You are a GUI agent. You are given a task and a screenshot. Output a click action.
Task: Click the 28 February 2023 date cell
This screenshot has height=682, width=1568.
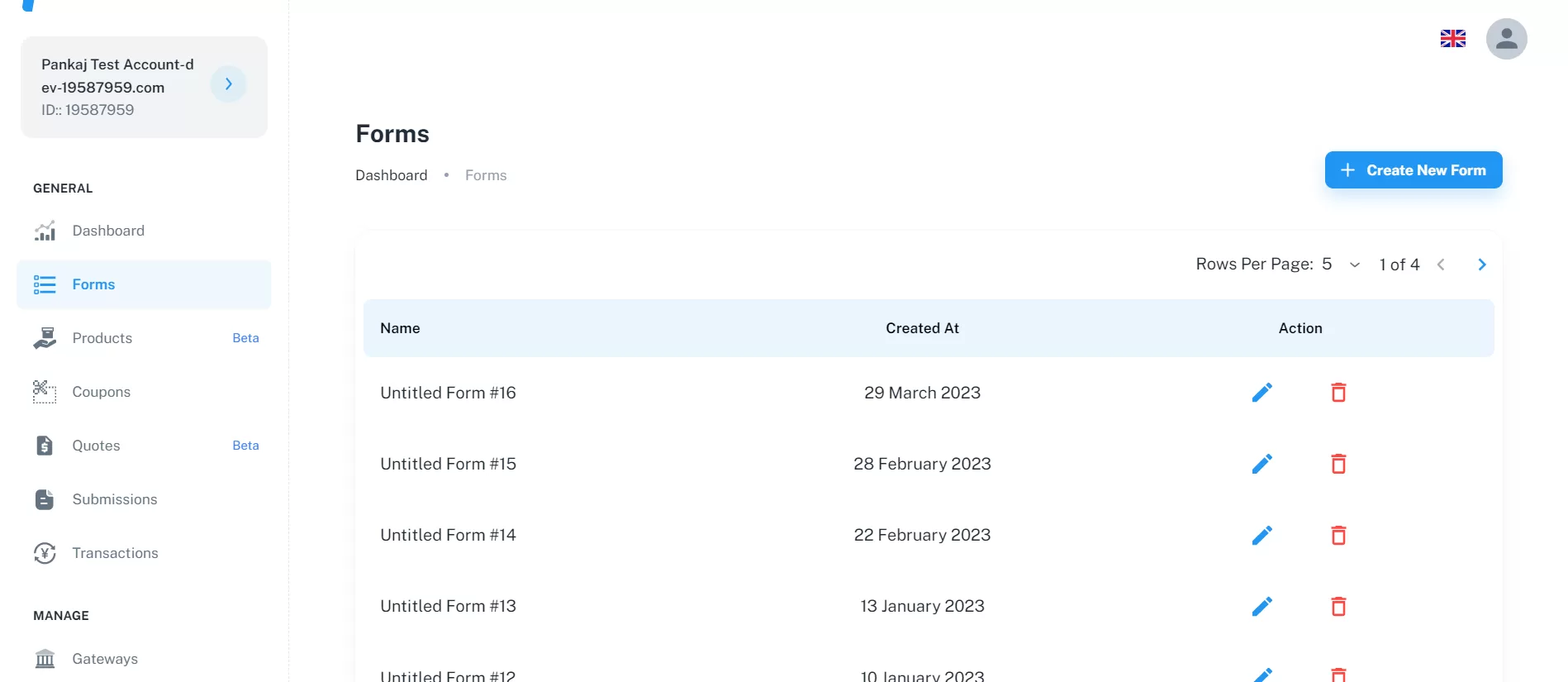click(x=922, y=464)
